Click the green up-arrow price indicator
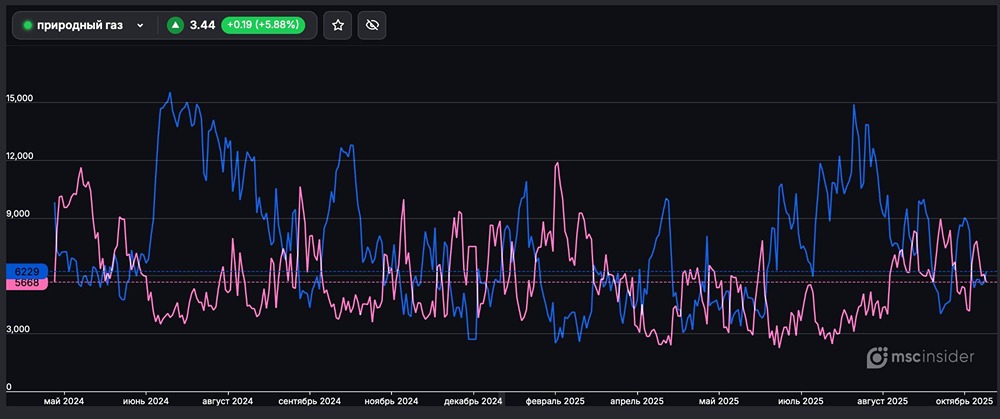The height and width of the screenshot is (419, 1000). pos(176,25)
